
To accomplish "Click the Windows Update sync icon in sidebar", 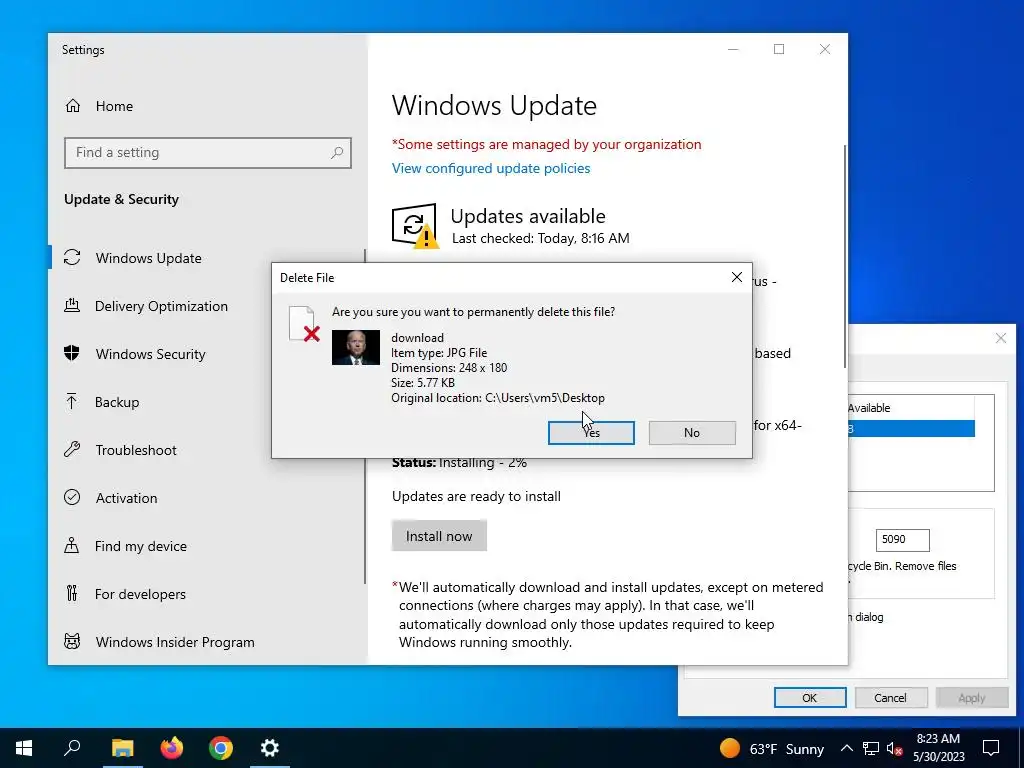I will click(72, 257).
